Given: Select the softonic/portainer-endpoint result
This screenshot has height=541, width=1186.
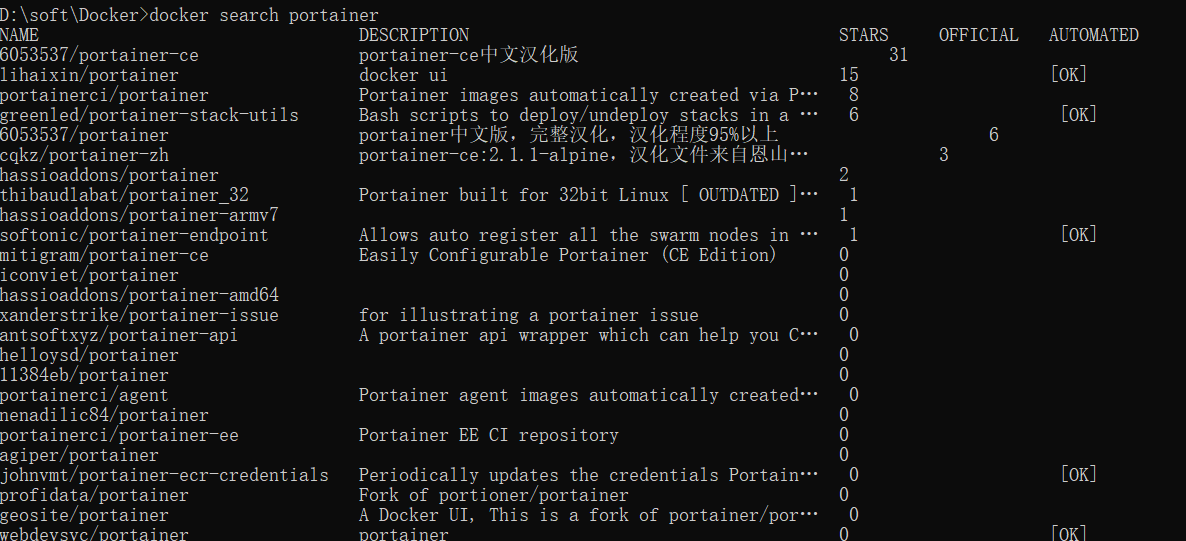Looking at the screenshot, I should [x=134, y=235].
